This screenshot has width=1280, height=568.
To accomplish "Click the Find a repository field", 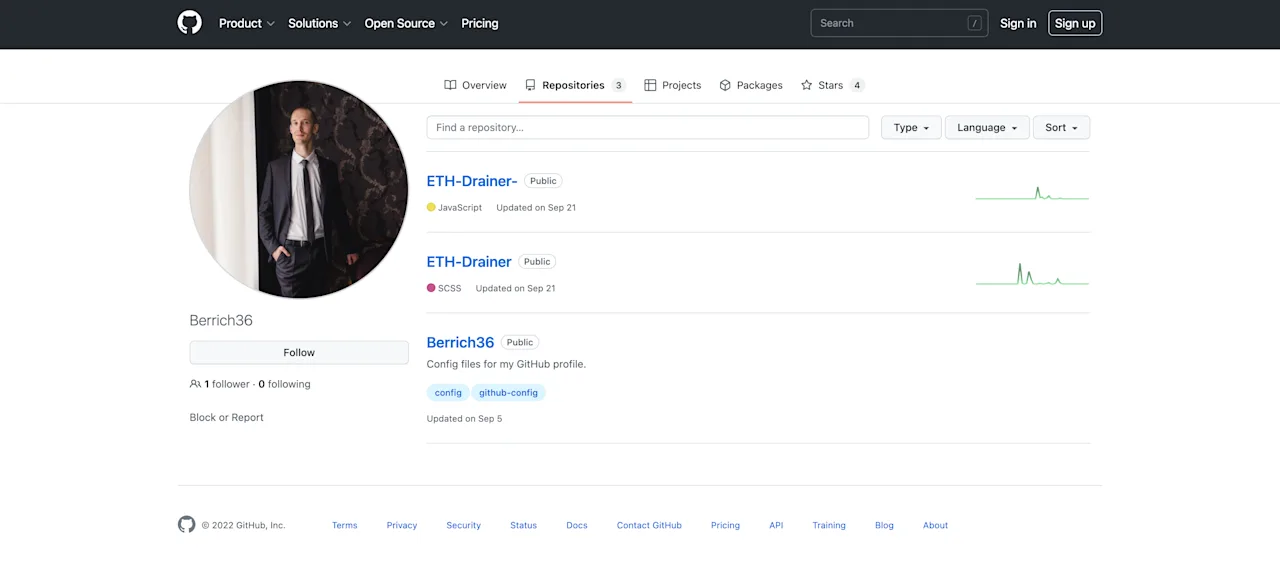I will pos(648,127).
